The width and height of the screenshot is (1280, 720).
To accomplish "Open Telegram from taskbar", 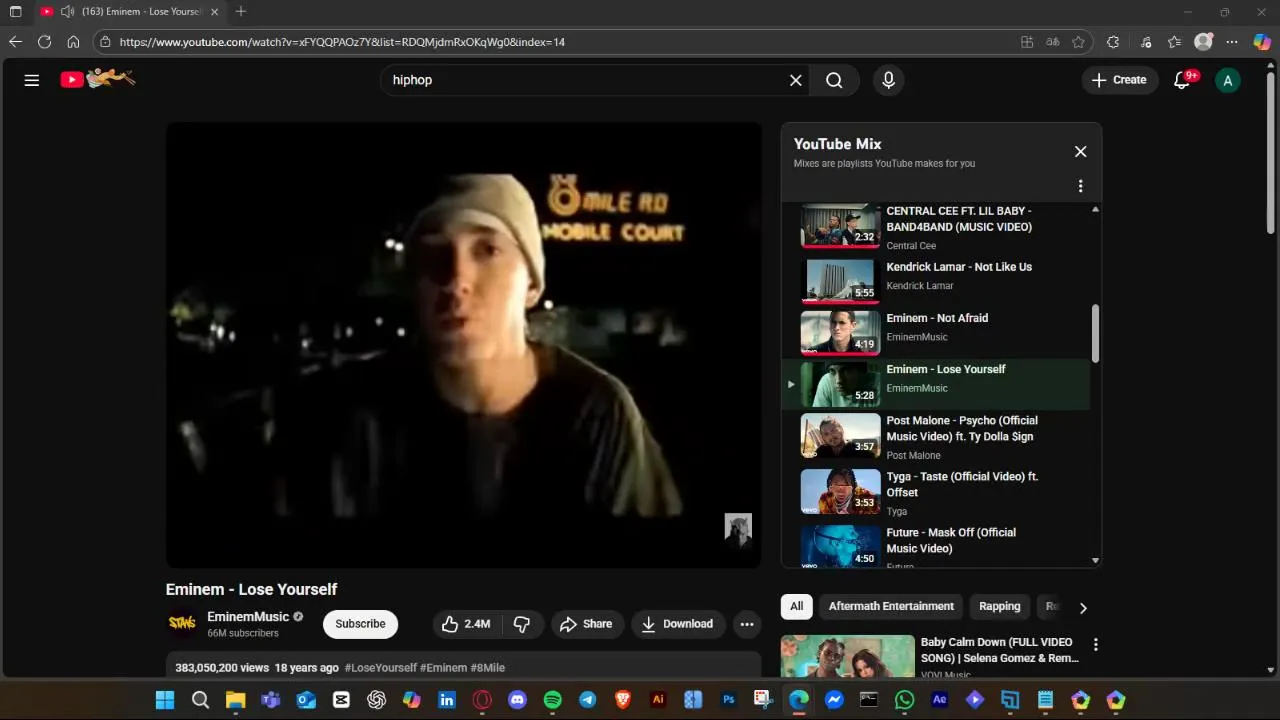I will (587, 700).
